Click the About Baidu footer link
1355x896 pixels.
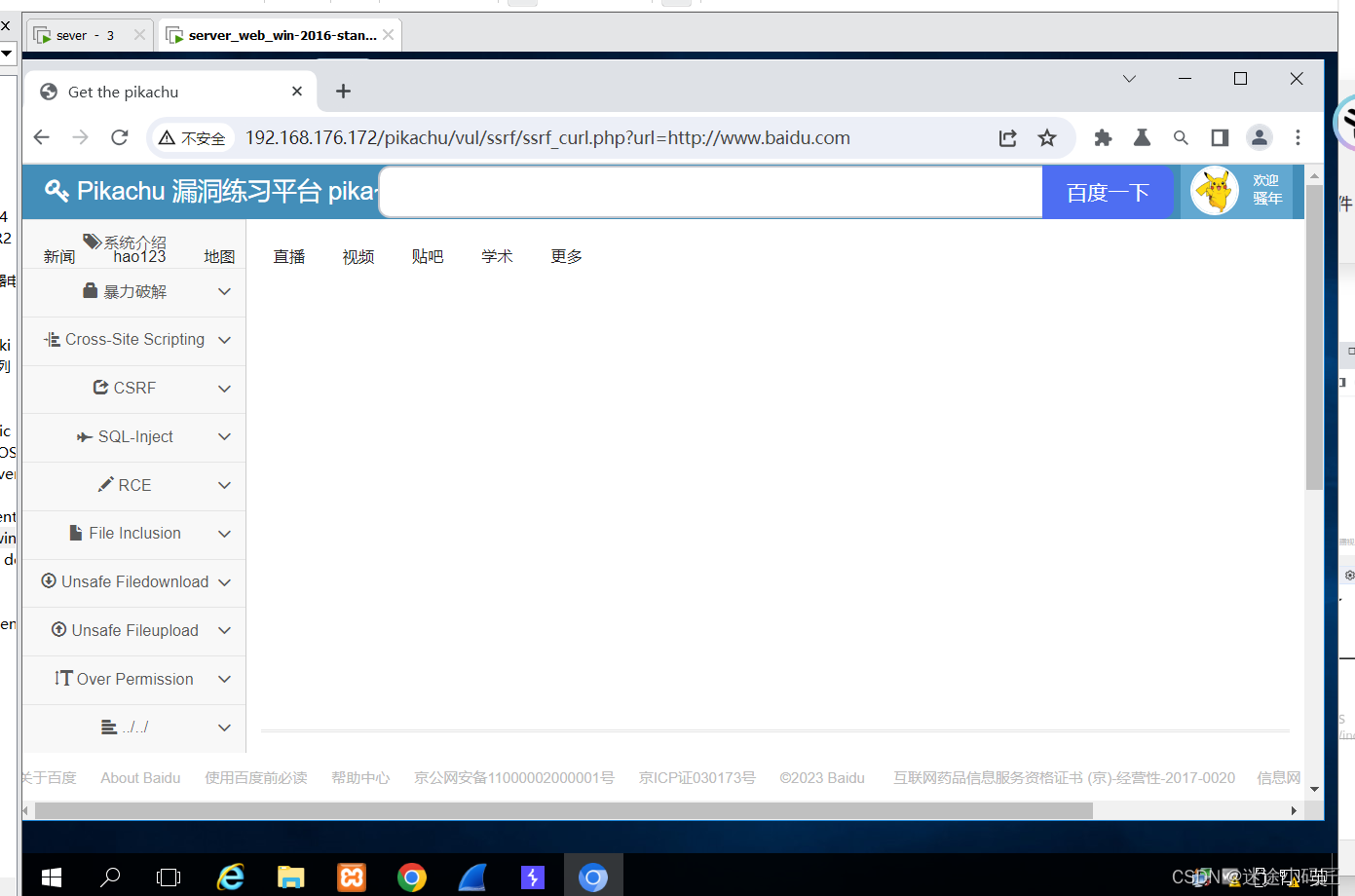click(x=140, y=778)
